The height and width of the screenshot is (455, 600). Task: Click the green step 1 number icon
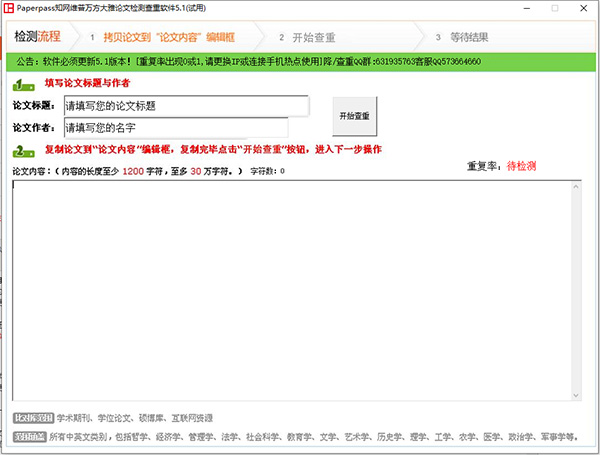coord(23,85)
